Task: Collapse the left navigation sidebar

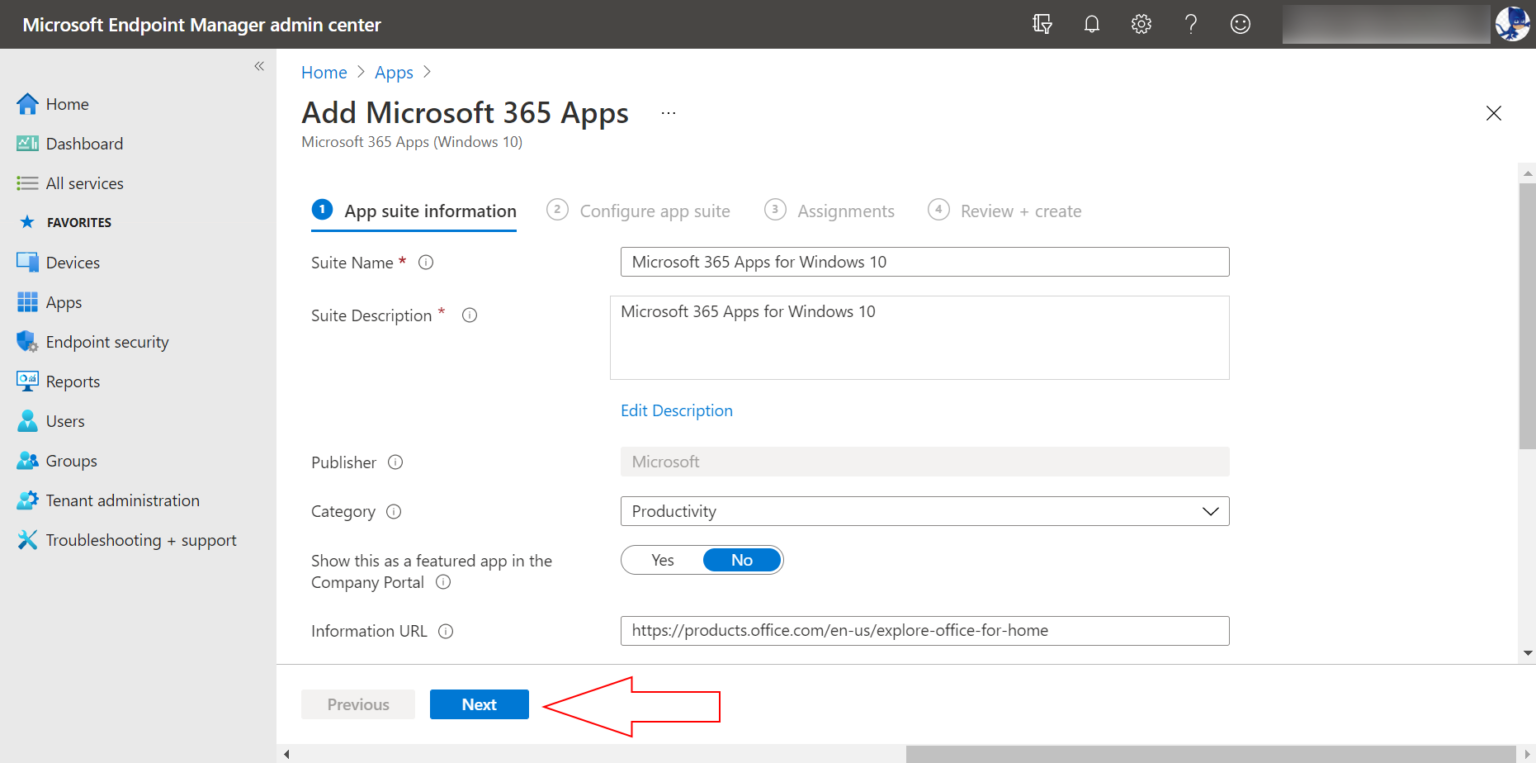Action: click(x=259, y=66)
